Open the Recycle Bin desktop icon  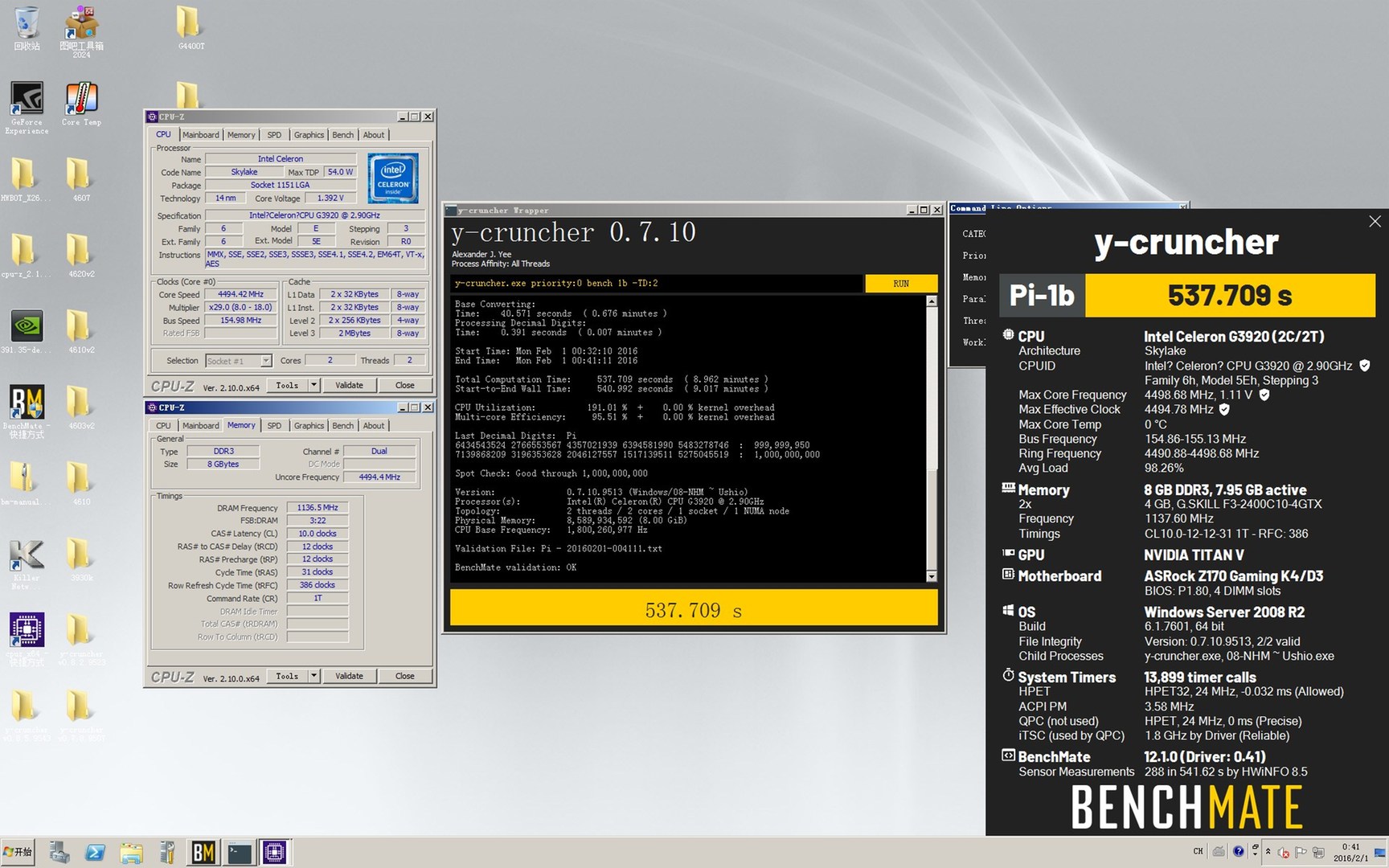coord(27,28)
